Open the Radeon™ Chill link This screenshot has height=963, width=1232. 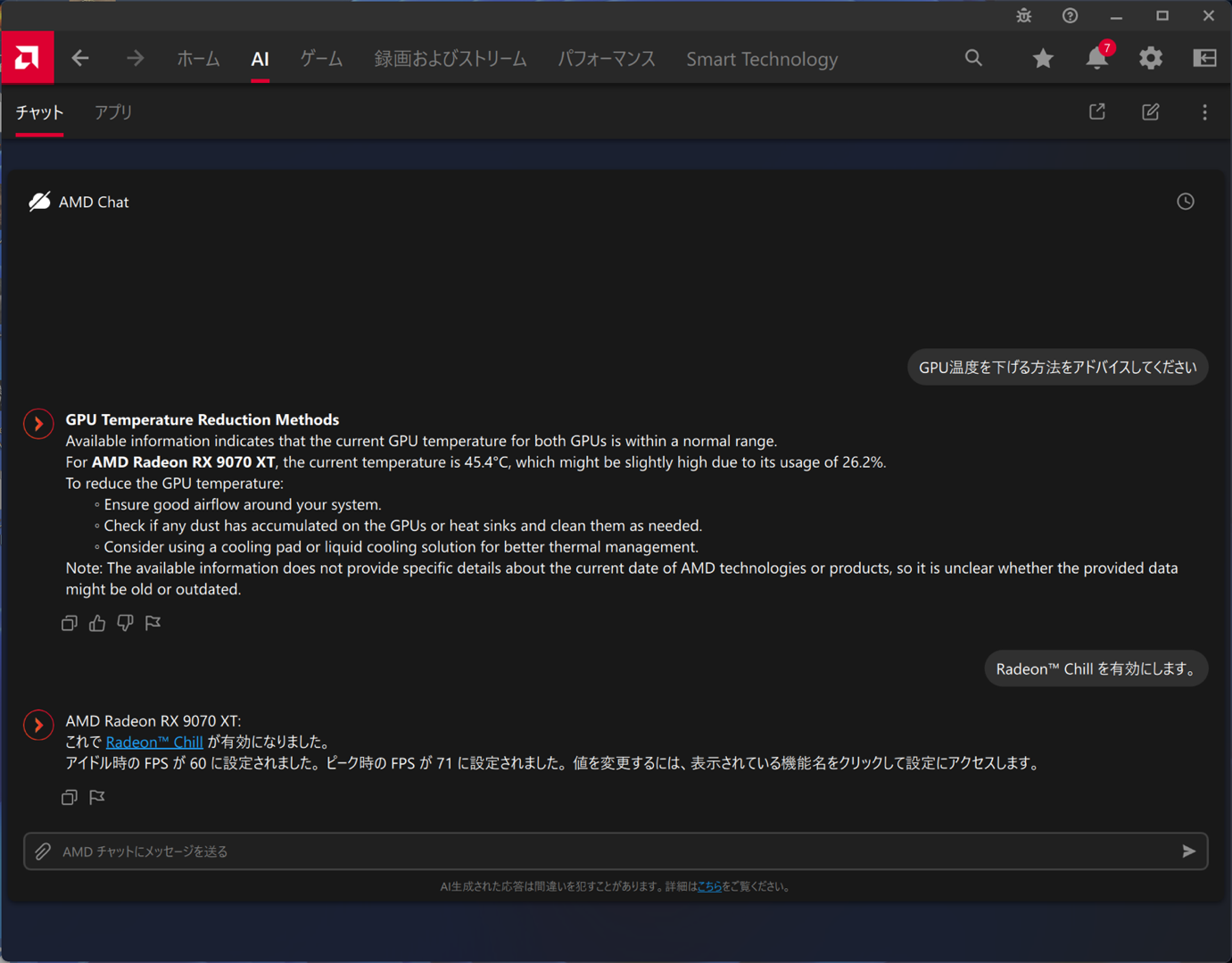coord(154,743)
